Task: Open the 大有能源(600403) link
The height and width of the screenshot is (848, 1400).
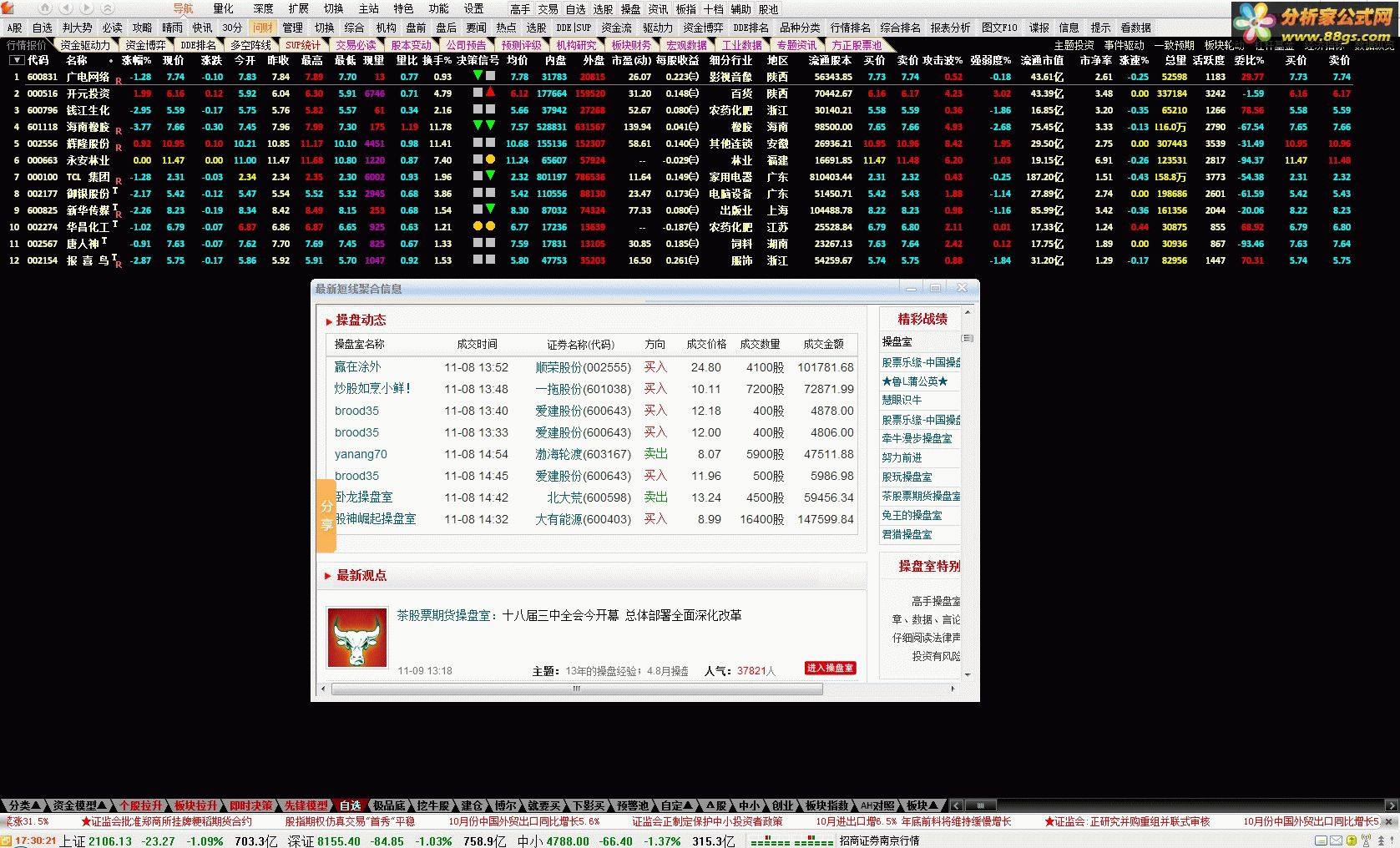Action: point(584,519)
